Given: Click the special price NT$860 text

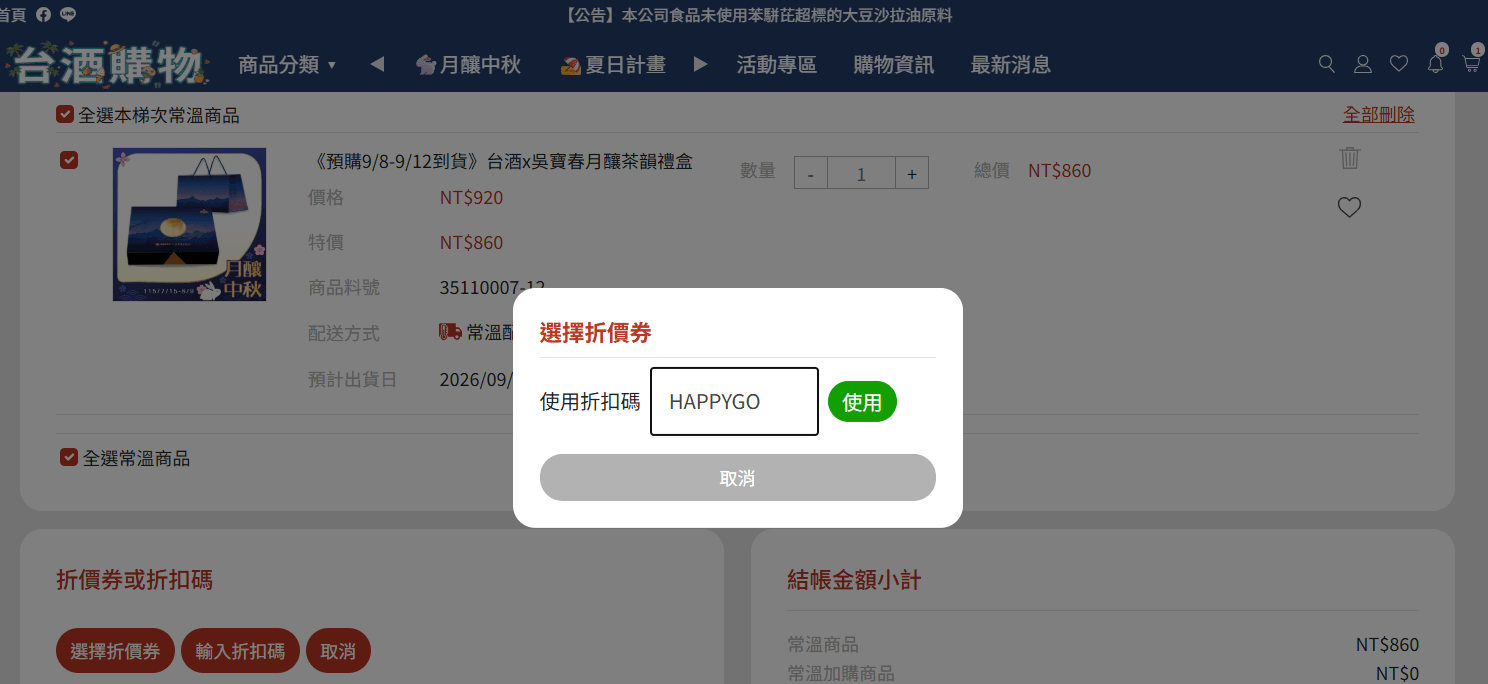Looking at the screenshot, I should (x=471, y=242).
